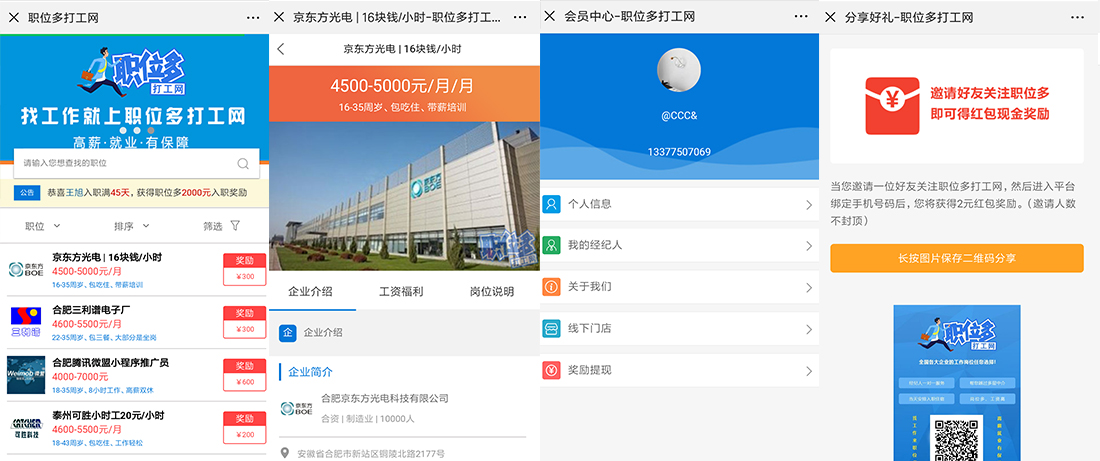Click the search magnifier icon in job search box
1100x461 pixels.
click(x=243, y=163)
